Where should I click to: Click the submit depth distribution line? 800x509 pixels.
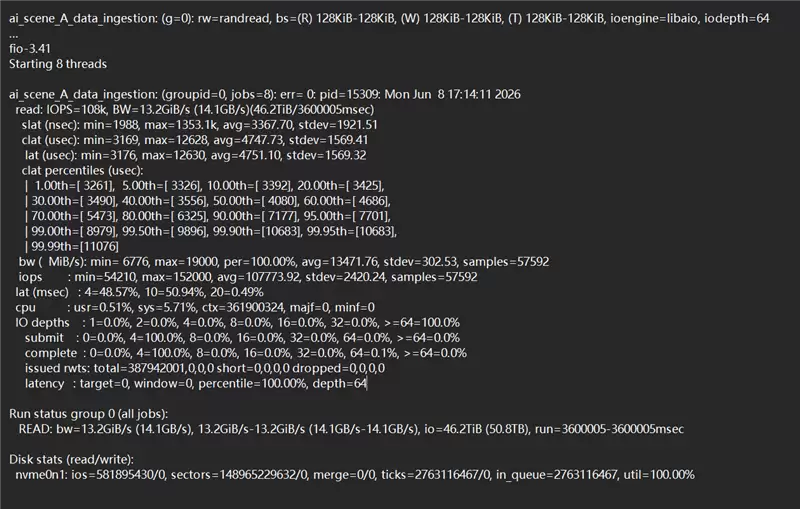point(242,338)
